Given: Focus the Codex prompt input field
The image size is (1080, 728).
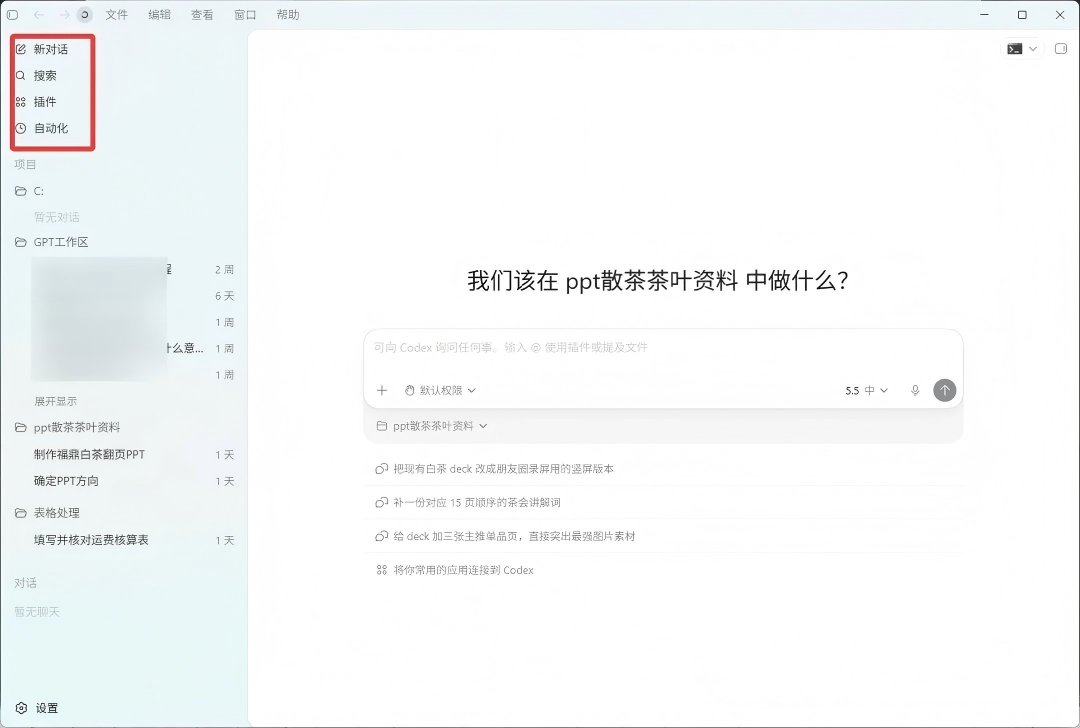Looking at the screenshot, I should 663,348.
